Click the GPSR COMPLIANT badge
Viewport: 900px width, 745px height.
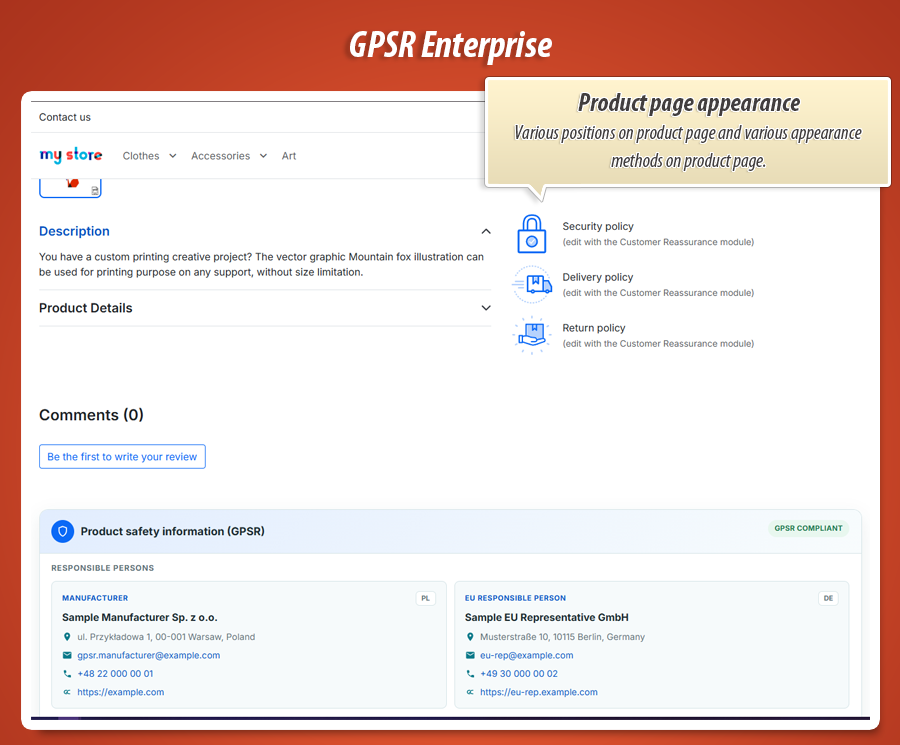808,528
